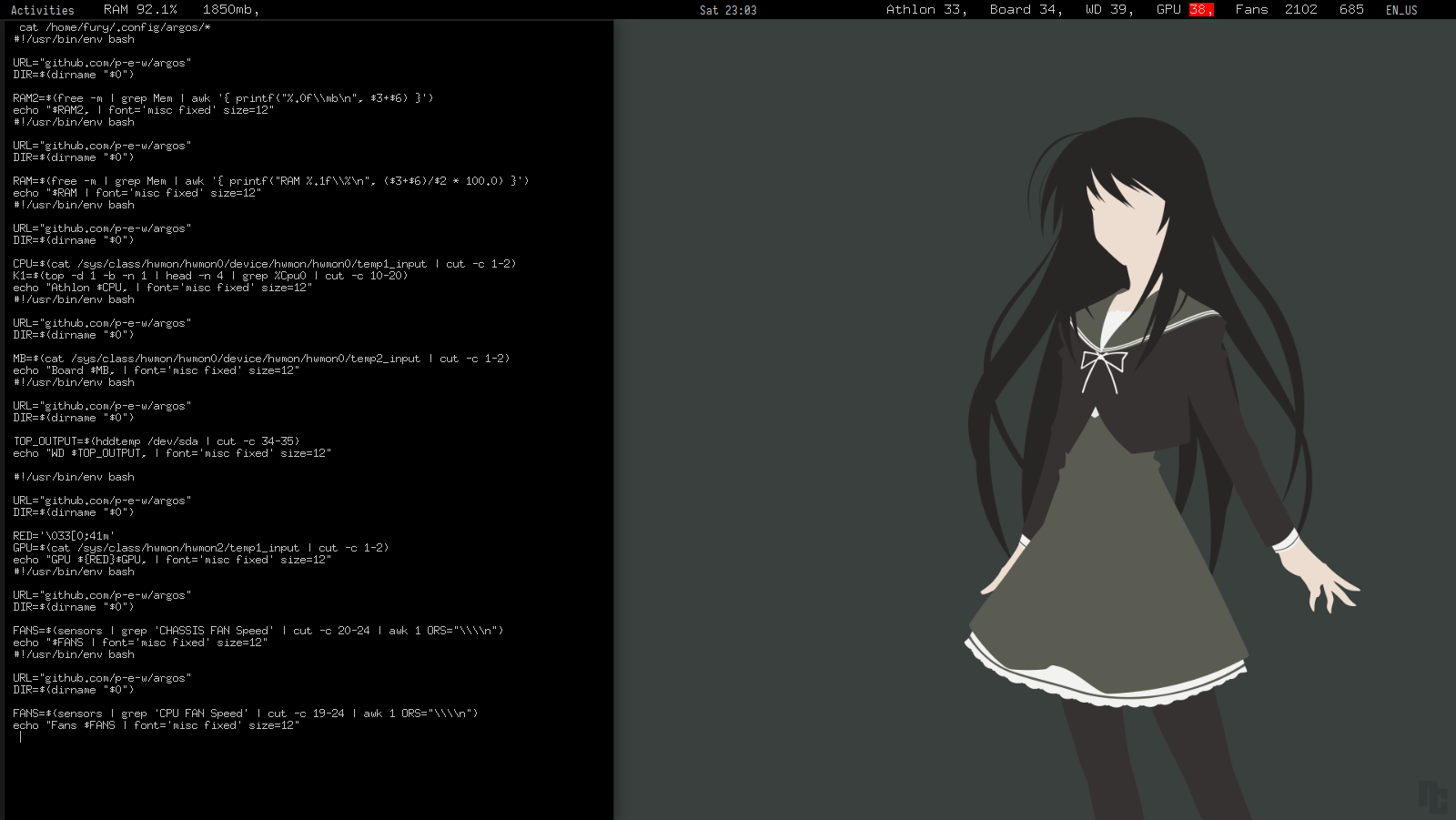
Task: Open the WD 39 disk temperature indicator
Action: 1109,9
